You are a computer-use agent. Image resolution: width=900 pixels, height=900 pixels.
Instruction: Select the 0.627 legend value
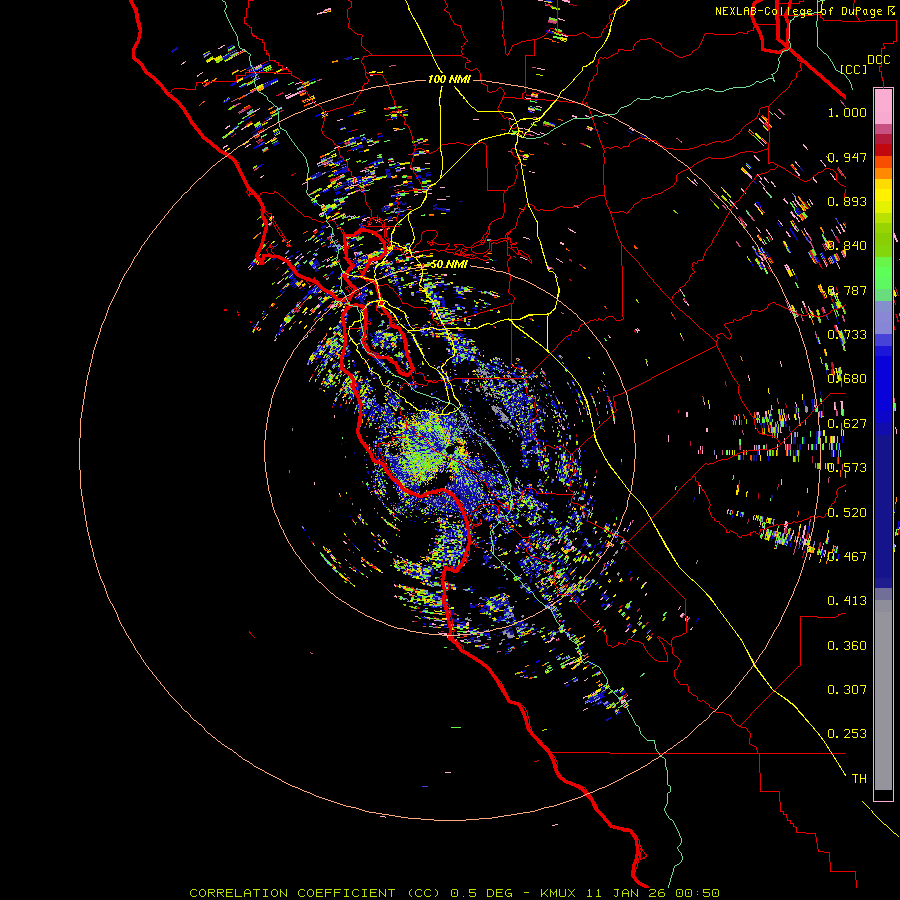tap(847, 424)
